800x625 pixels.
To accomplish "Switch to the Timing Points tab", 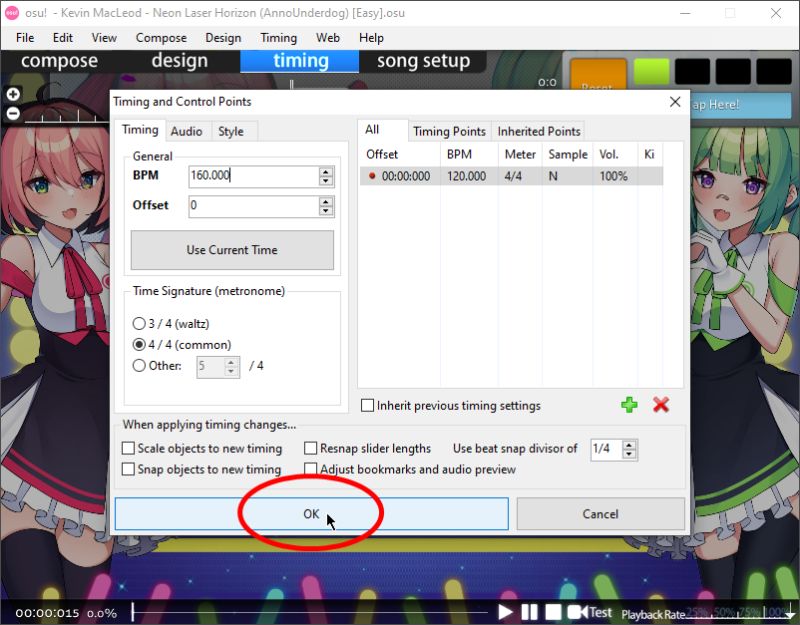I will click(451, 131).
